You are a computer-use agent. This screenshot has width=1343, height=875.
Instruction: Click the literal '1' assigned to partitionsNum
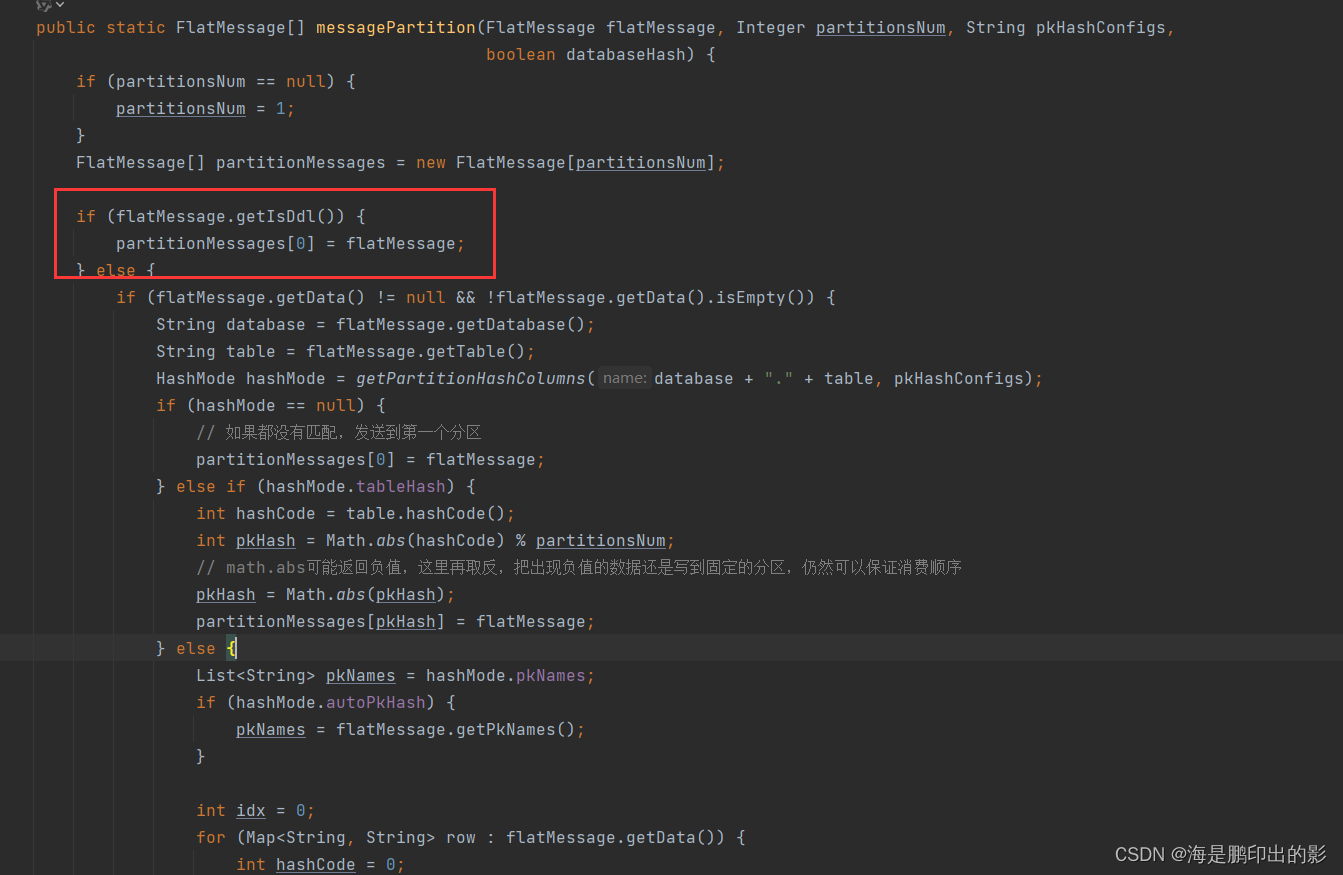pos(281,109)
